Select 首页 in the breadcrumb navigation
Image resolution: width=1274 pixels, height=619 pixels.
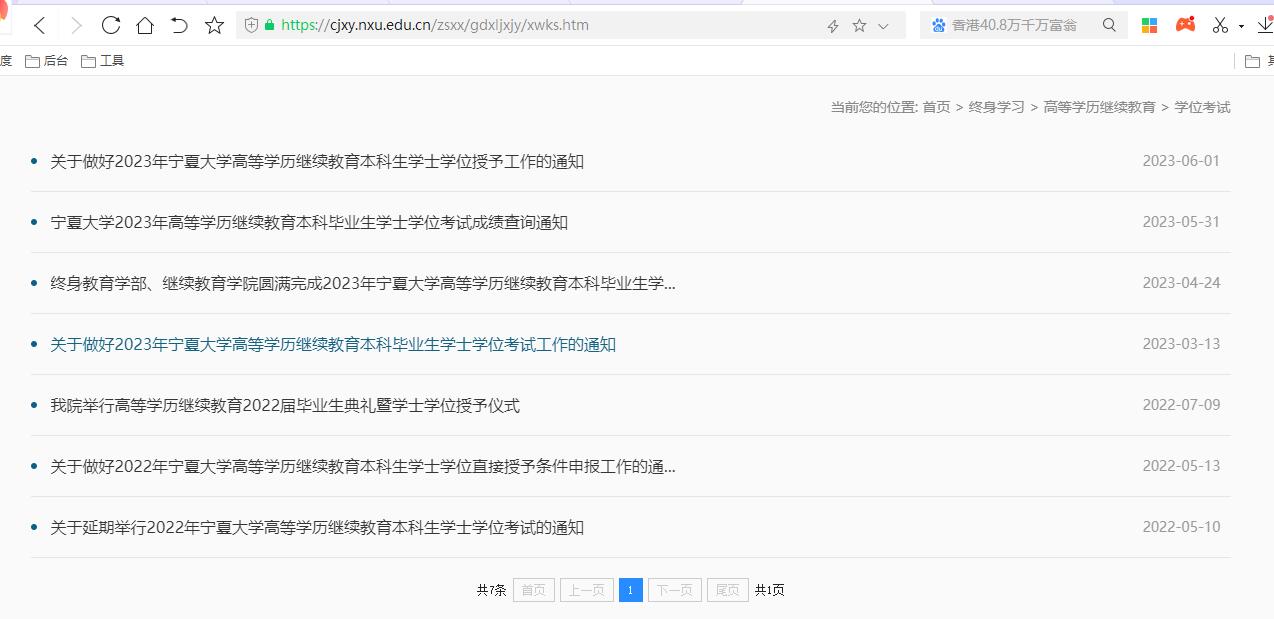pos(938,107)
